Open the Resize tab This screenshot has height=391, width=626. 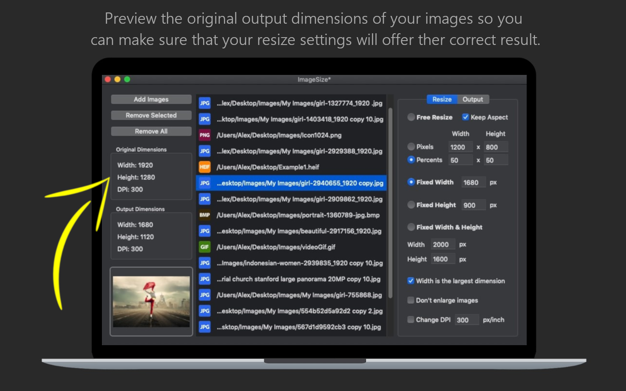pos(442,99)
